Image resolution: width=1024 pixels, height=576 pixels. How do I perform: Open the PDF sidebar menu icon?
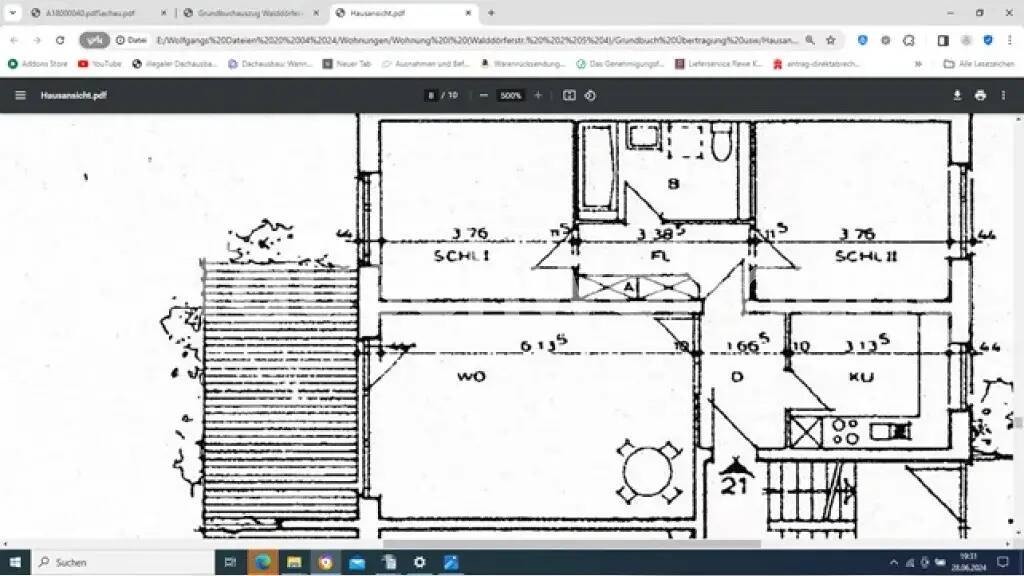click(x=20, y=95)
